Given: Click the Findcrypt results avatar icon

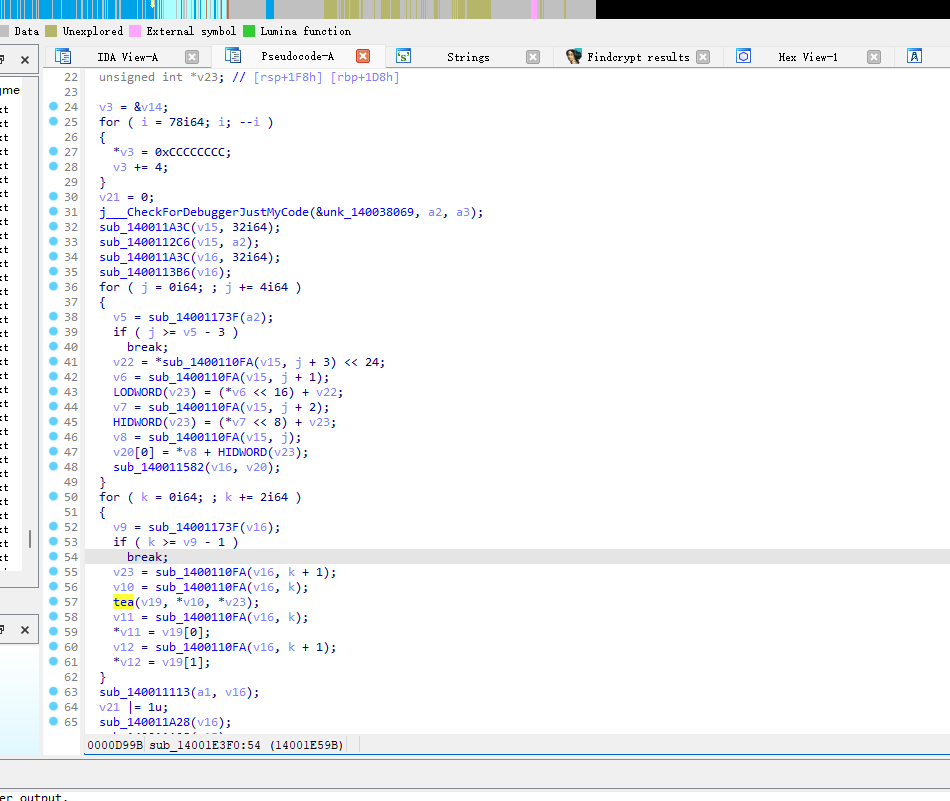Looking at the screenshot, I should 574,56.
